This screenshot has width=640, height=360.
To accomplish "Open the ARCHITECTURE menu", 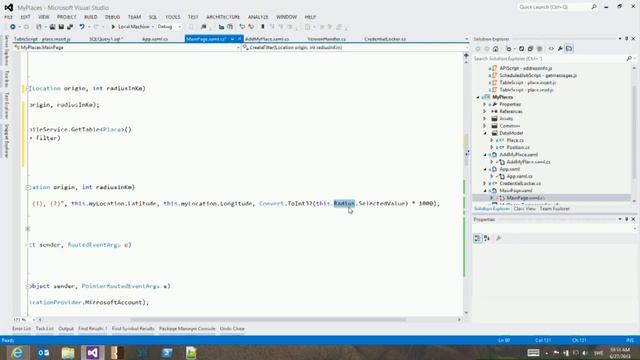I will pos(223,17).
